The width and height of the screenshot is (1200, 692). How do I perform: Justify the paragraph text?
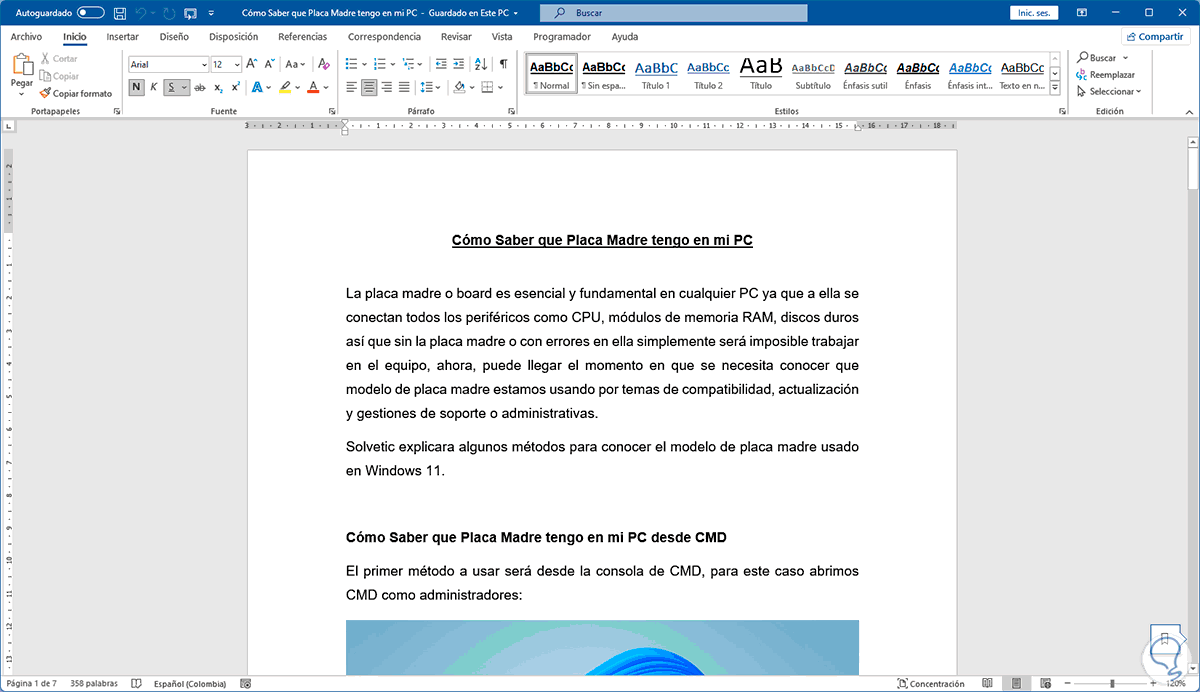pyautogui.click(x=403, y=88)
